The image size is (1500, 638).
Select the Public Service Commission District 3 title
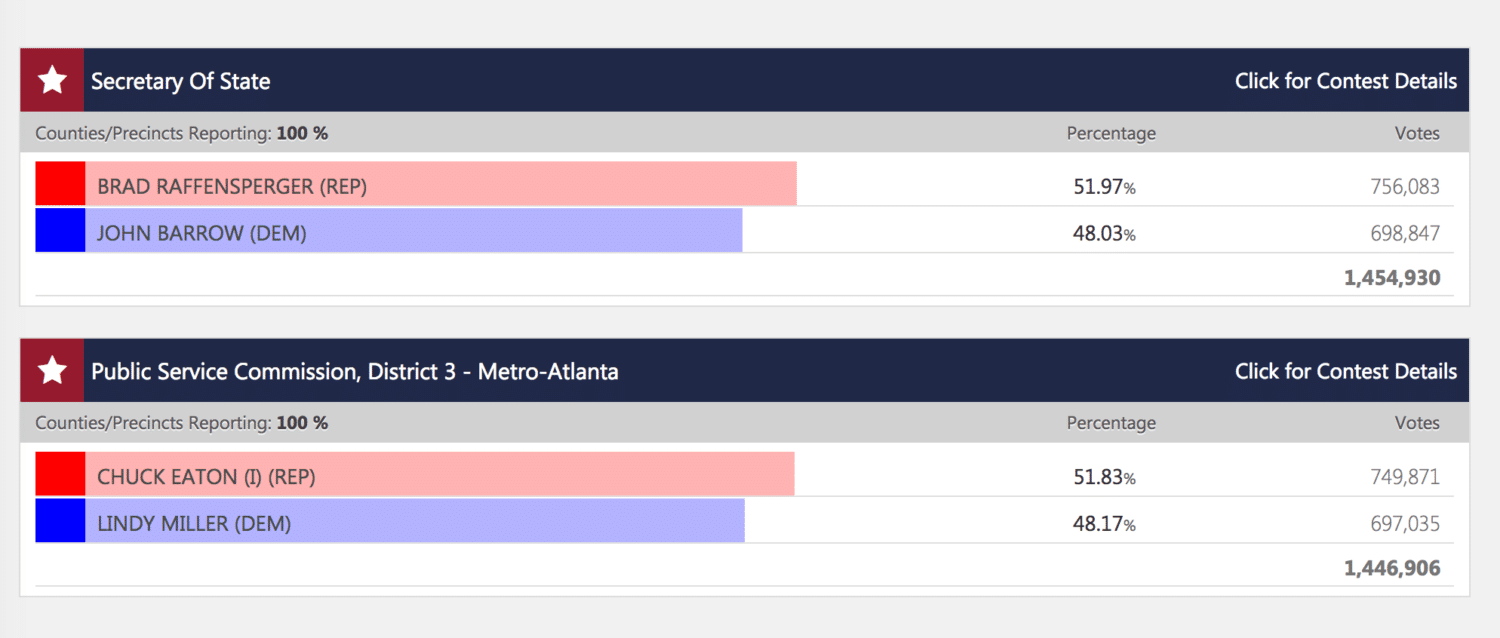pos(355,371)
